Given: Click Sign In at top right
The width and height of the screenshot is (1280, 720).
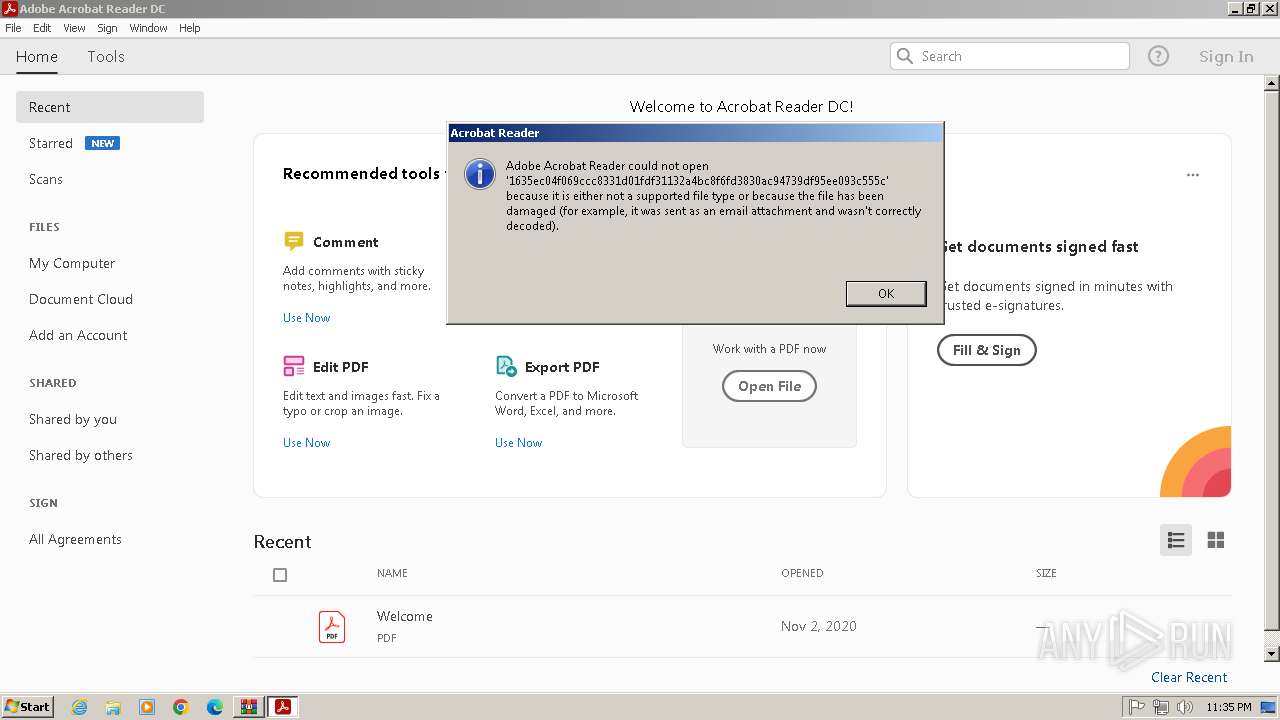Looking at the screenshot, I should click(x=1226, y=56).
